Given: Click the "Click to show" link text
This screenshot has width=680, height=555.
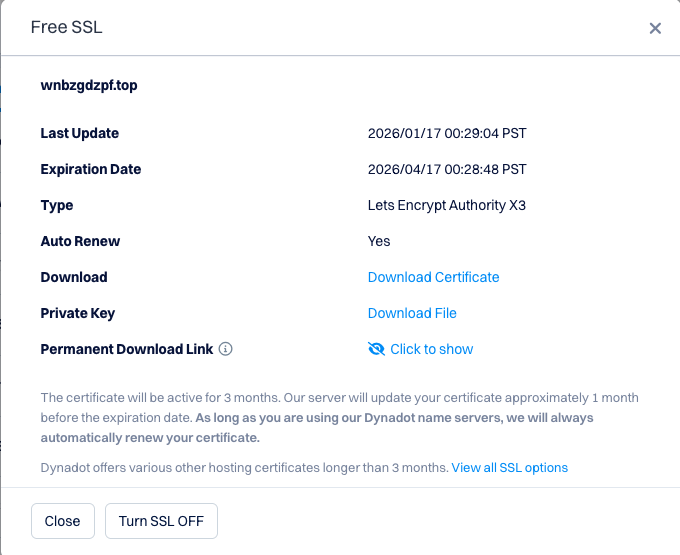Looking at the screenshot, I should pyautogui.click(x=431, y=349).
